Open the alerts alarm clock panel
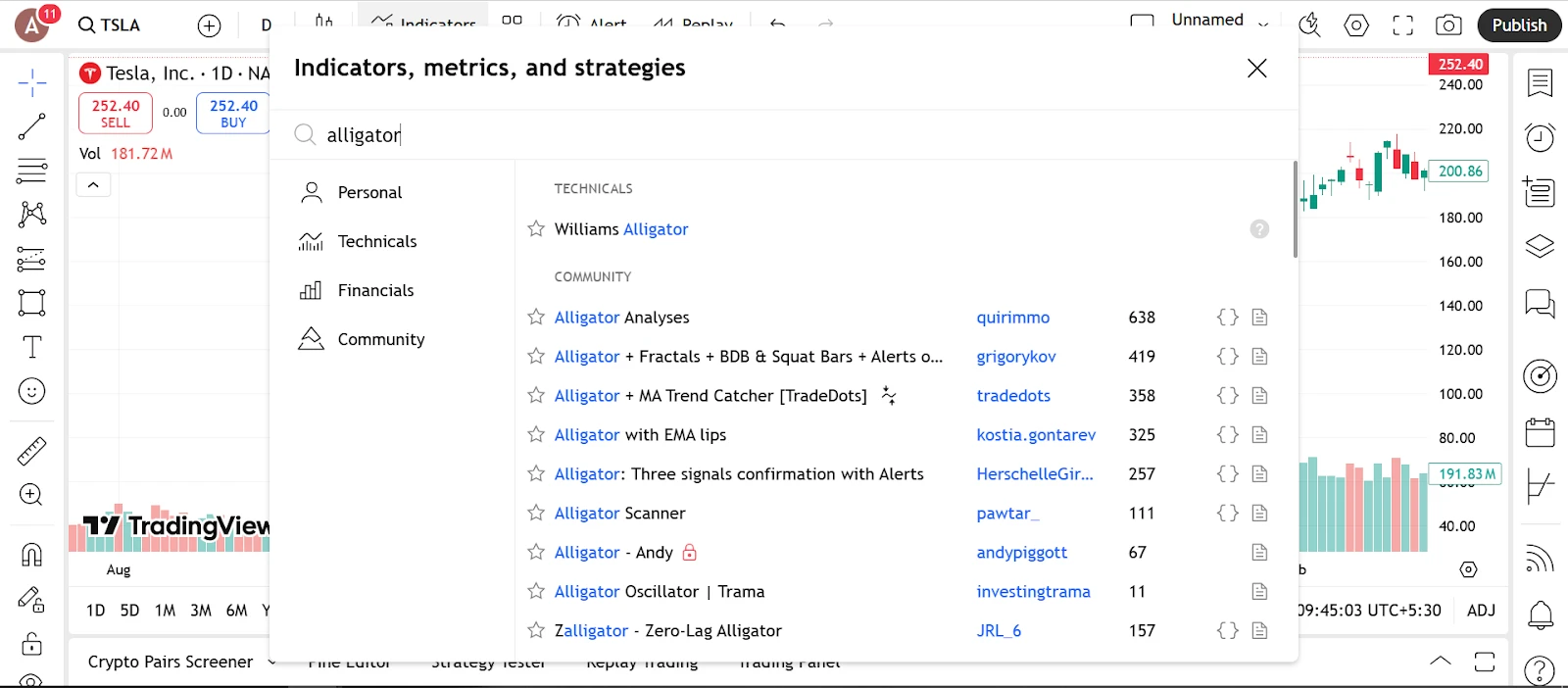This screenshot has height=688, width=1568. (x=1540, y=137)
